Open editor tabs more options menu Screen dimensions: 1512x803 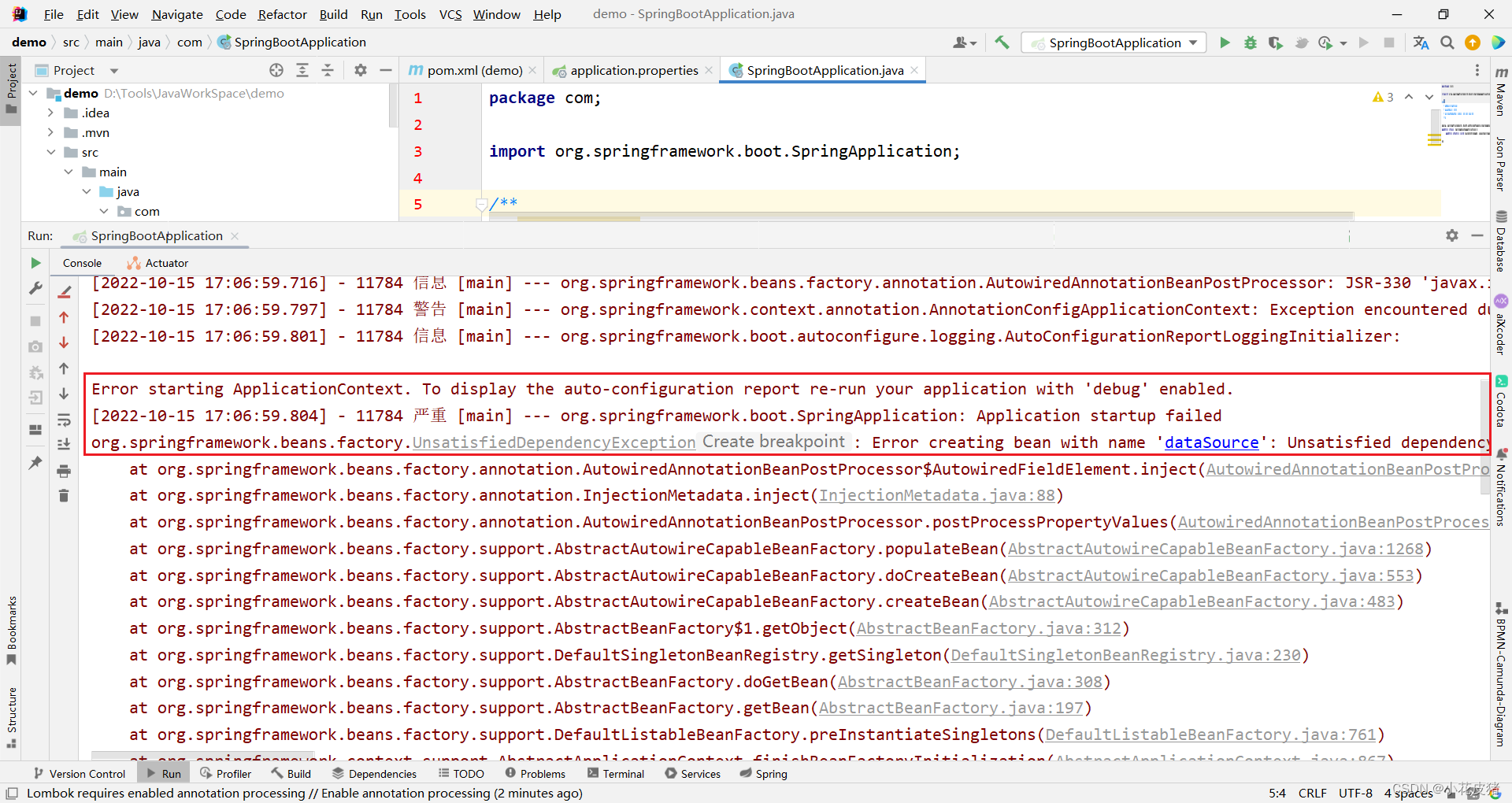pos(1477,70)
